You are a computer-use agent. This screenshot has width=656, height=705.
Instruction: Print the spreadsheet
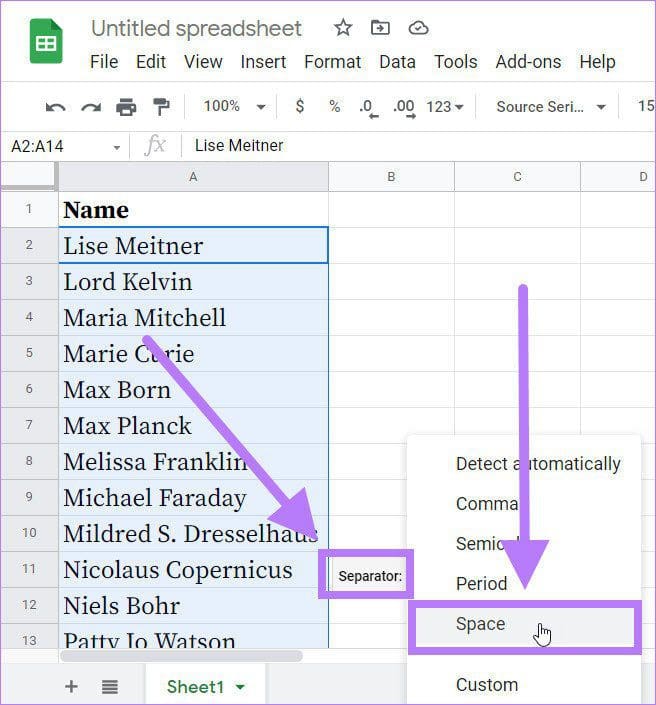[126, 107]
